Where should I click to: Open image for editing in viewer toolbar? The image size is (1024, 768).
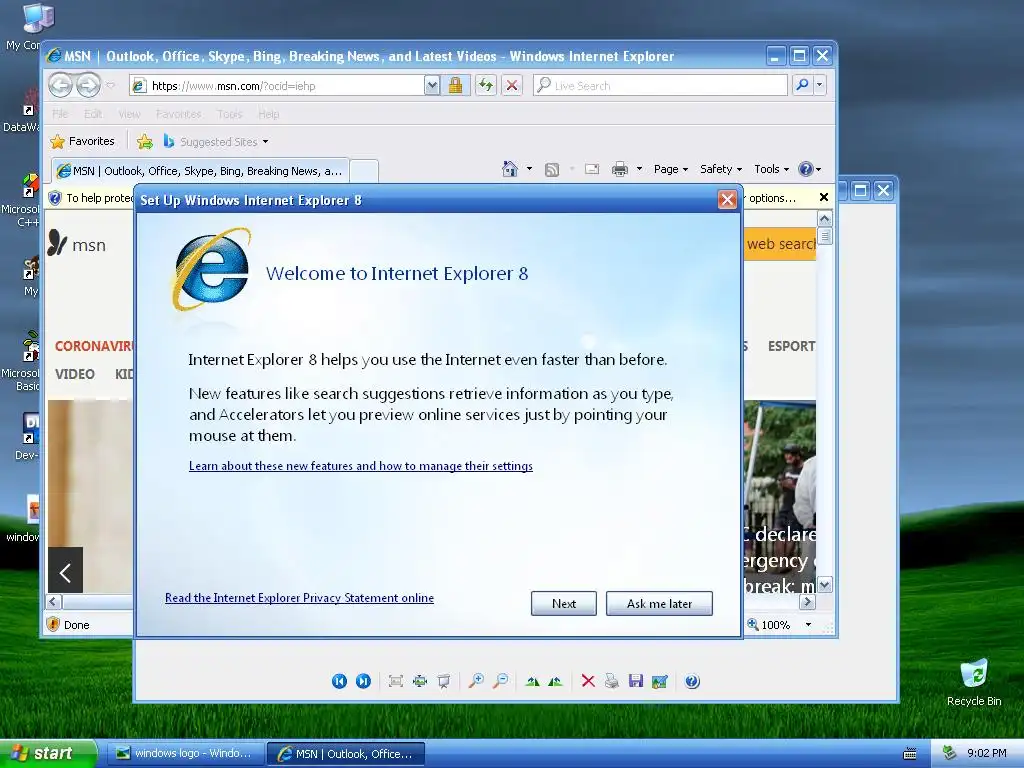[x=660, y=681]
